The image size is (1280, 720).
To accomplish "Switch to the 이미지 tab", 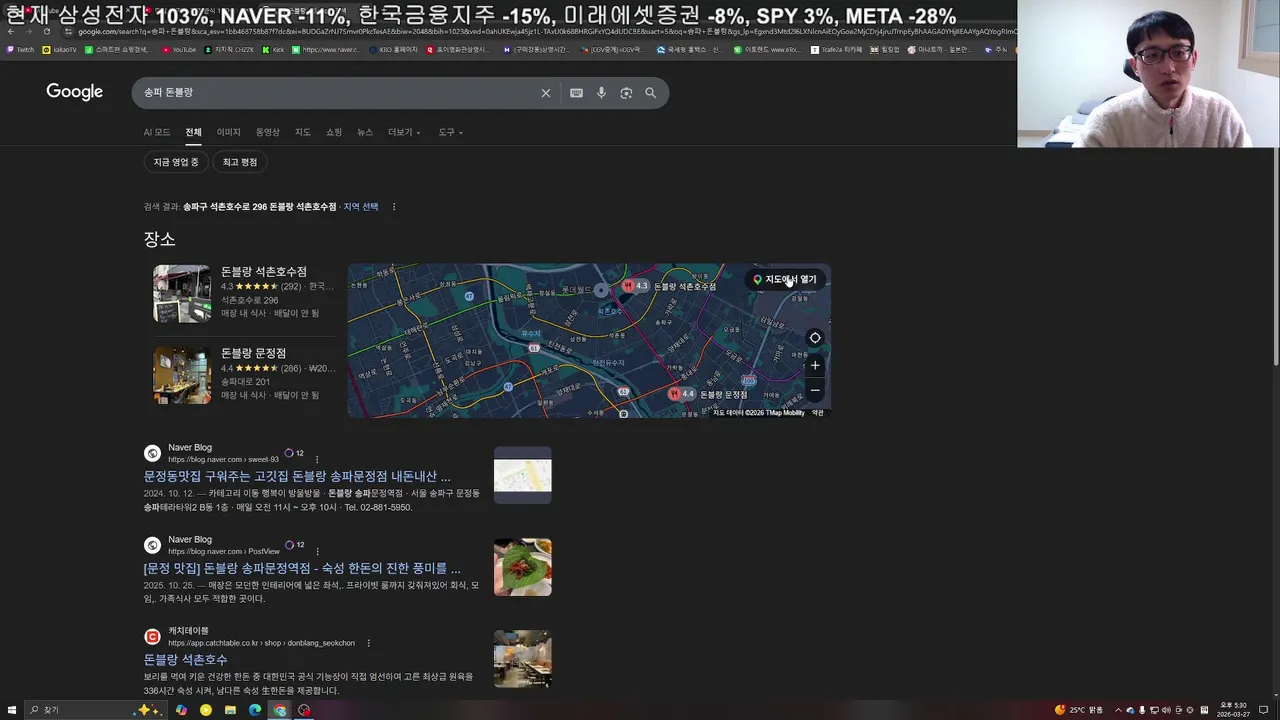I will (229, 132).
